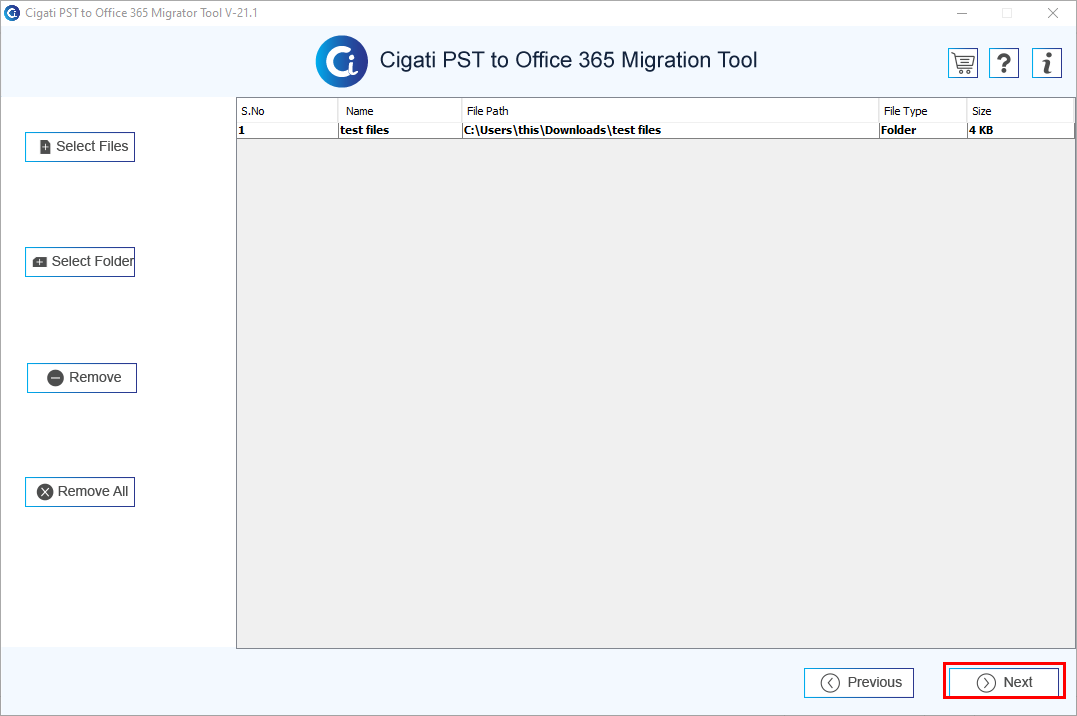Image resolution: width=1077 pixels, height=716 pixels.
Task: Select the serial number '1' cell
Action: click(287, 131)
